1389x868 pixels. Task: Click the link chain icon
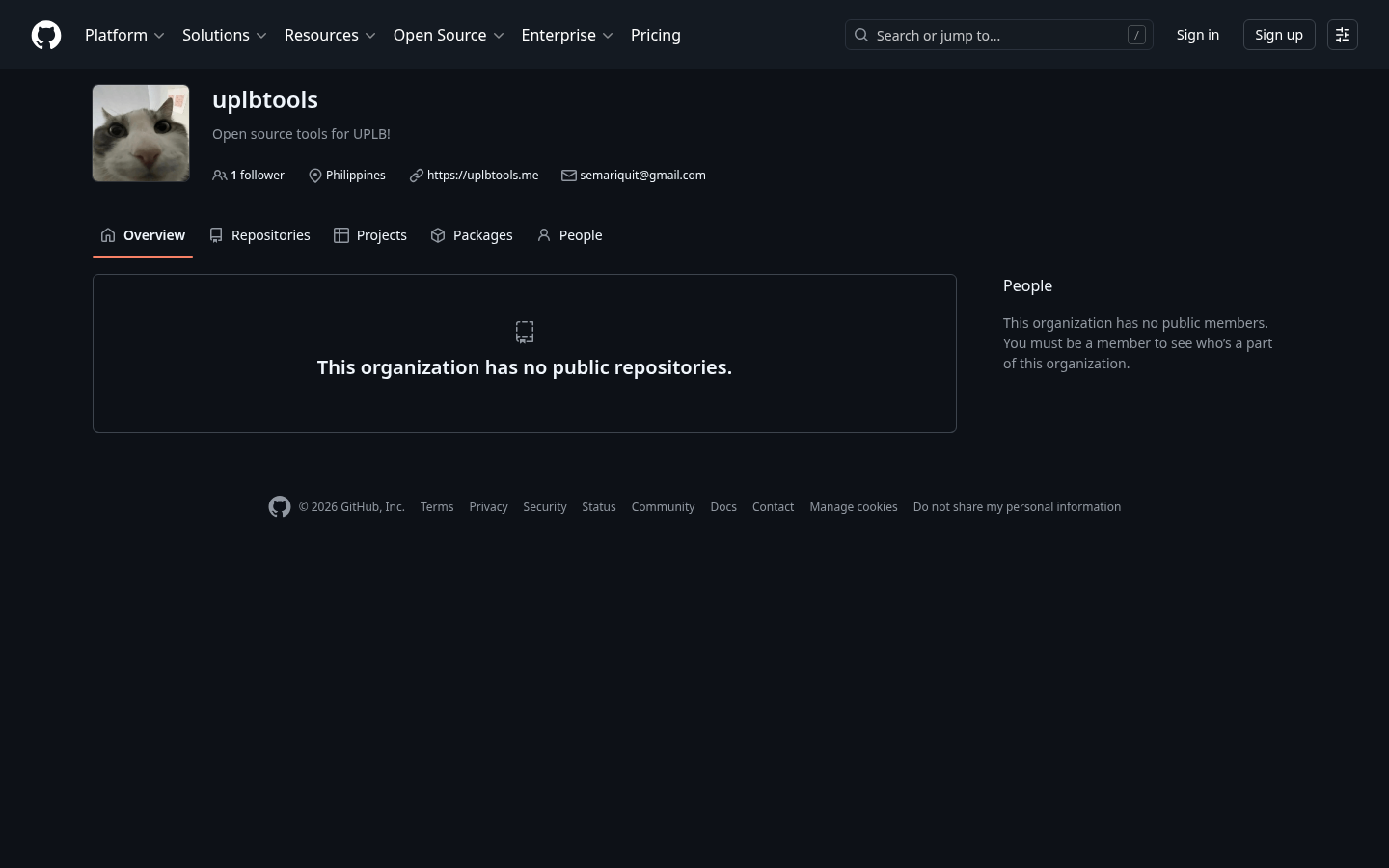(416, 176)
